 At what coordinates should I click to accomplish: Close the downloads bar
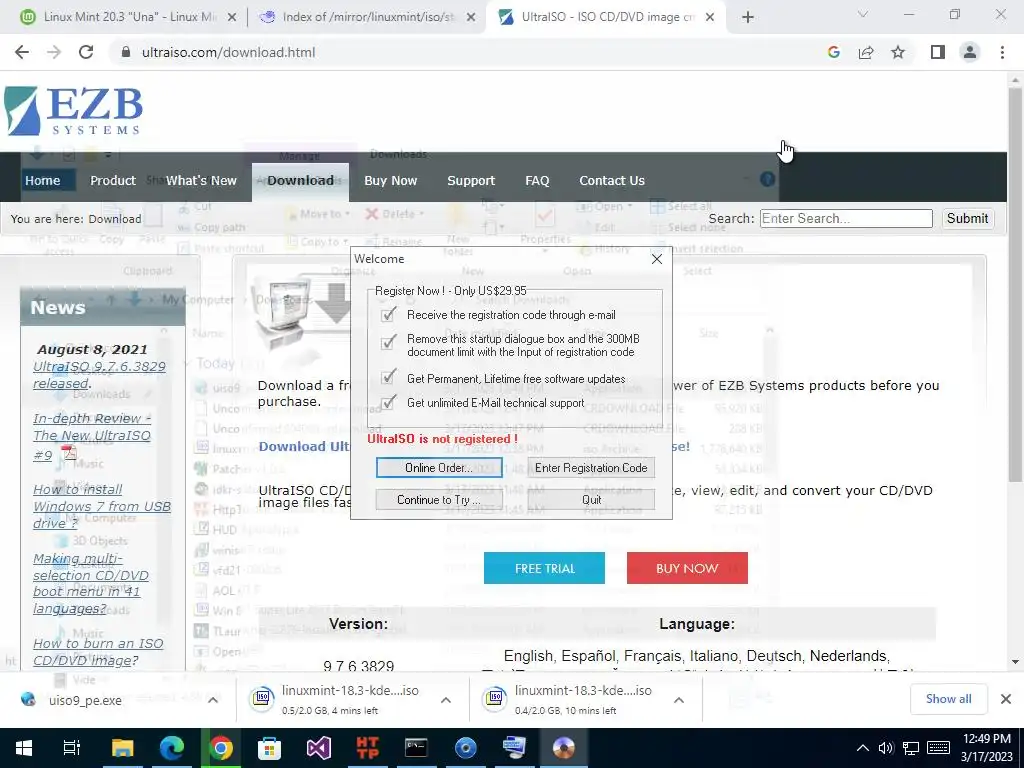1006,699
